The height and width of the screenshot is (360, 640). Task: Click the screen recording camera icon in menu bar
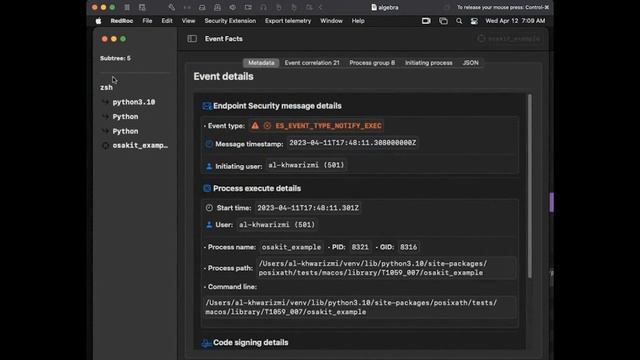coord(426,21)
